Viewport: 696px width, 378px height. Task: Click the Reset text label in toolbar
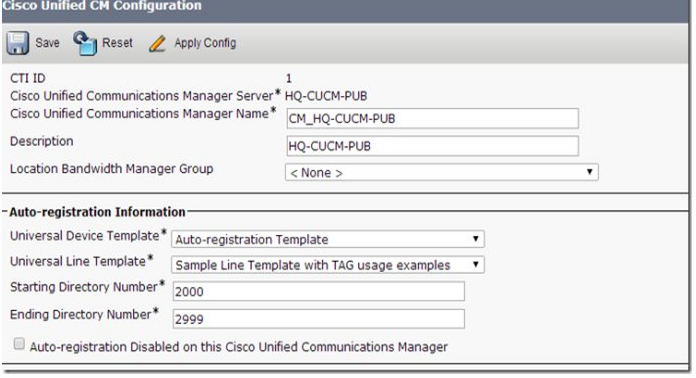(x=117, y=43)
